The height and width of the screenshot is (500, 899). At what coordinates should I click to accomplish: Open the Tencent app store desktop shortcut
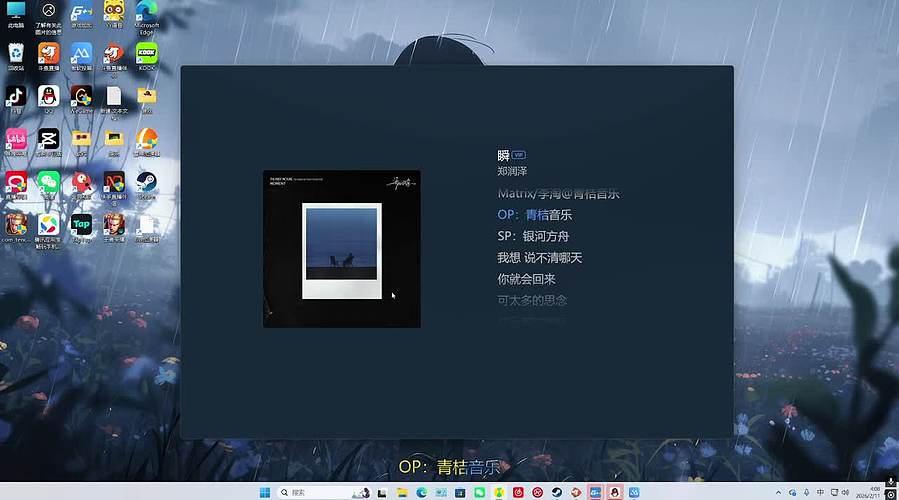click(49, 232)
